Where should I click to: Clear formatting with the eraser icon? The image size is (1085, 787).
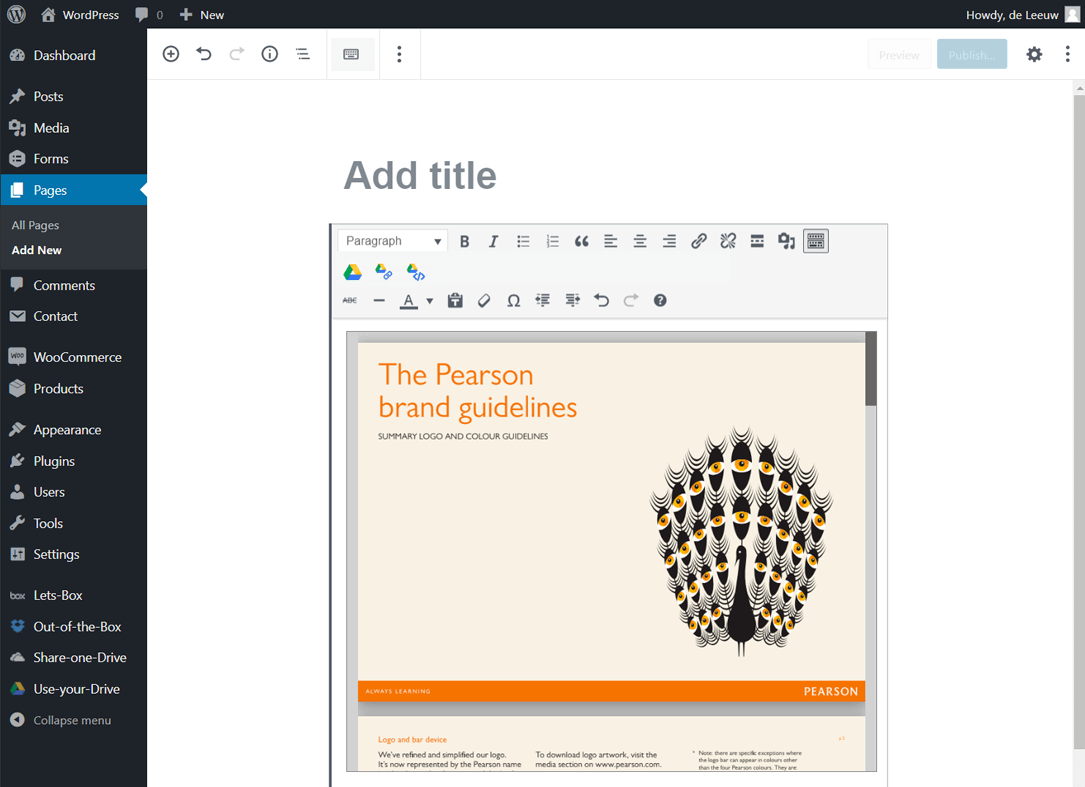point(484,300)
